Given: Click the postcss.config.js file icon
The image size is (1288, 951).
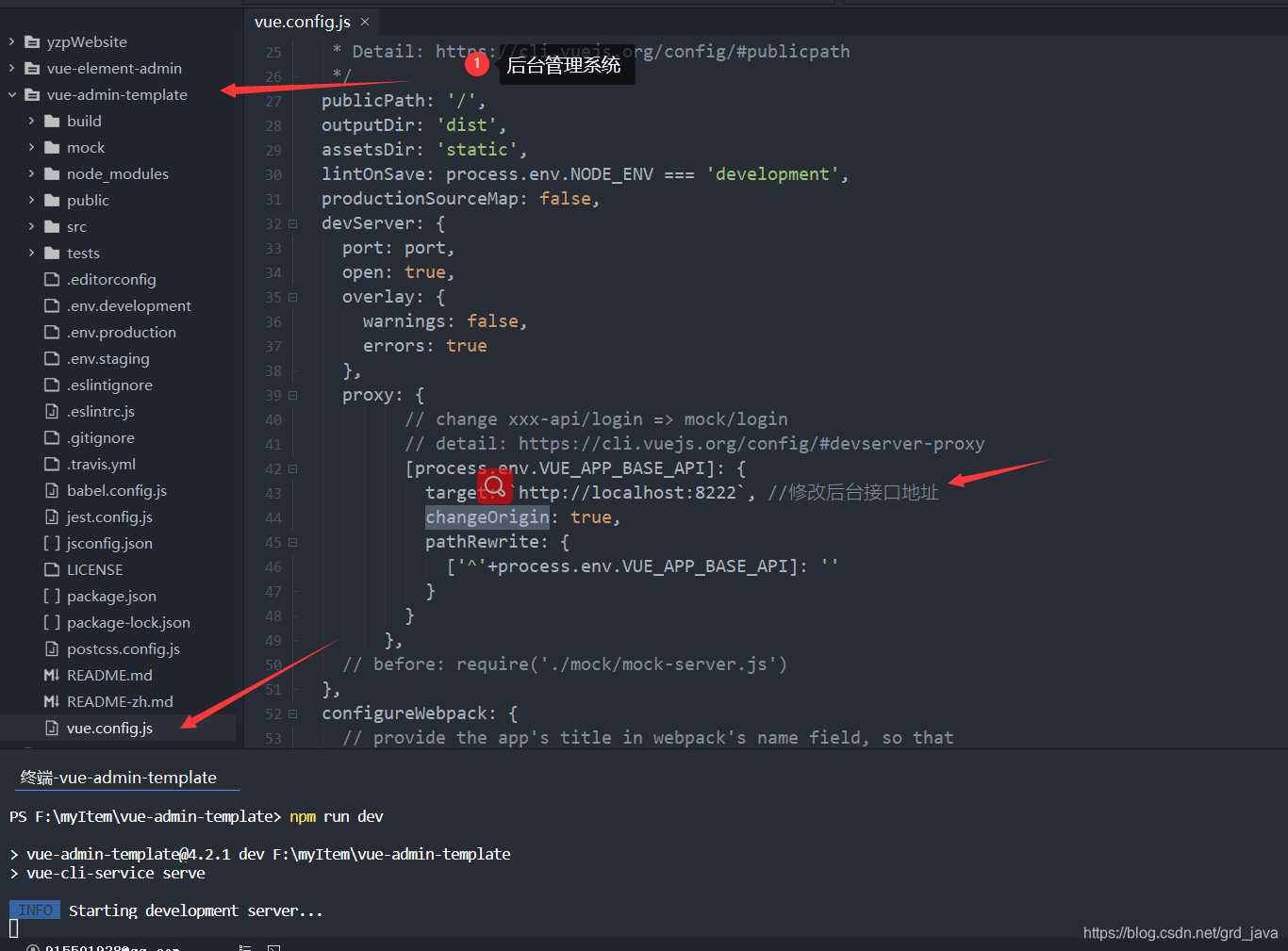Looking at the screenshot, I should point(52,649).
